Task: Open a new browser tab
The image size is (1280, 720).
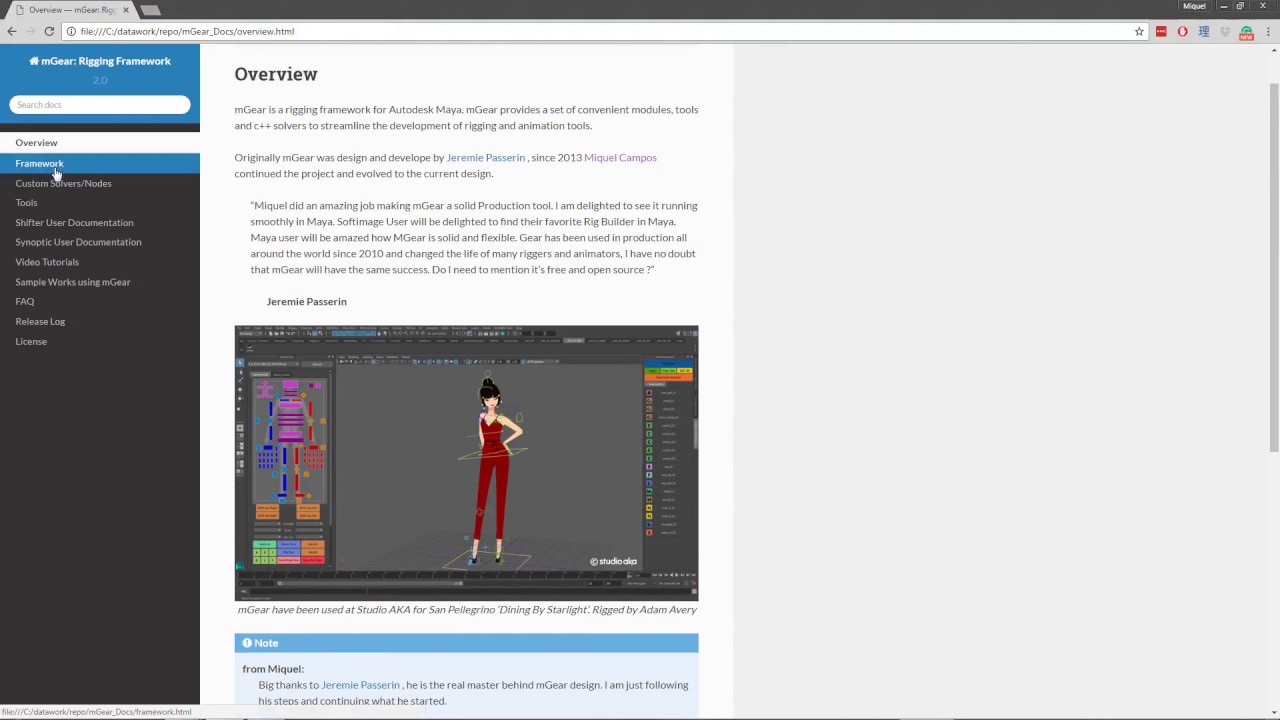Action: tap(150, 10)
